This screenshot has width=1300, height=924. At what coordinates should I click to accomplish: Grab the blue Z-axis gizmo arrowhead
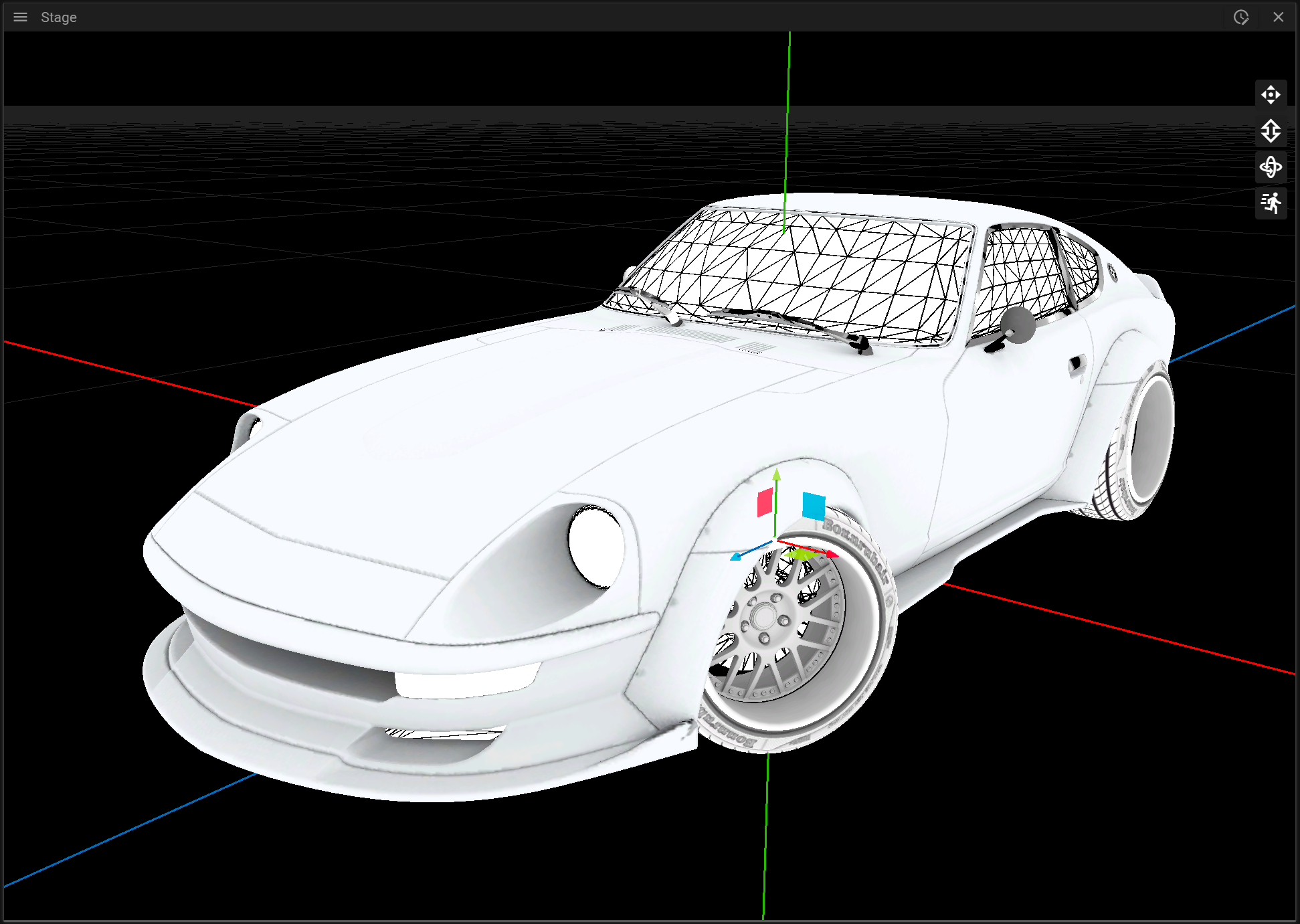[736, 556]
